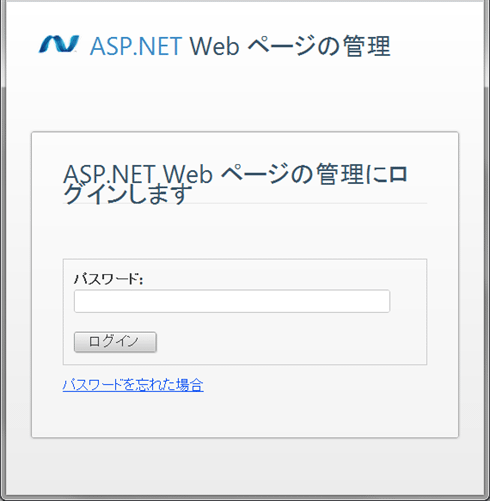Click the gray page background below the panel
The height and width of the screenshot is (501, 490).
coord(245,465)
